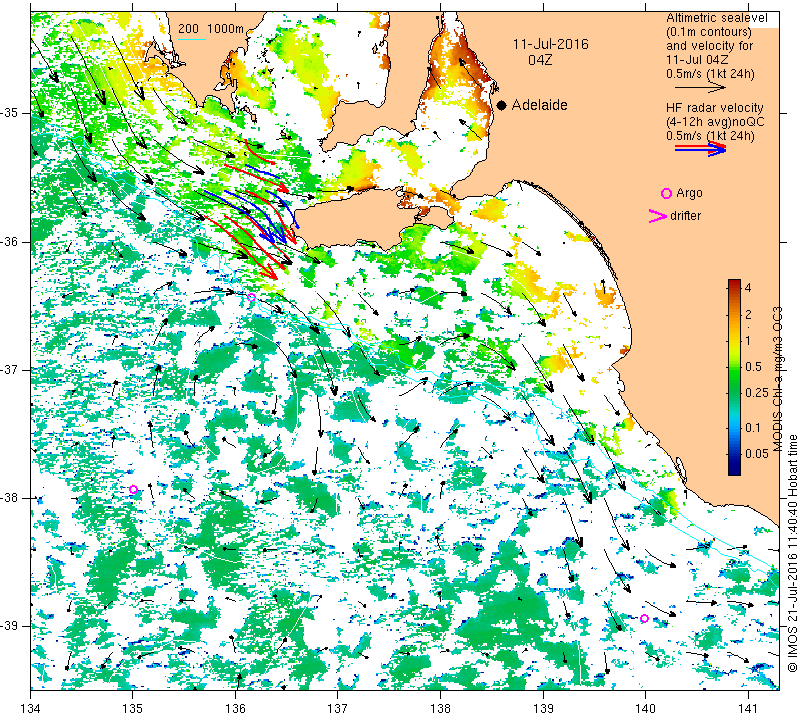Image resolution: width=800 pixels, height=720 pixels.
Task: Click the "11-Jul-2016" date label
Action: [551, 44]
